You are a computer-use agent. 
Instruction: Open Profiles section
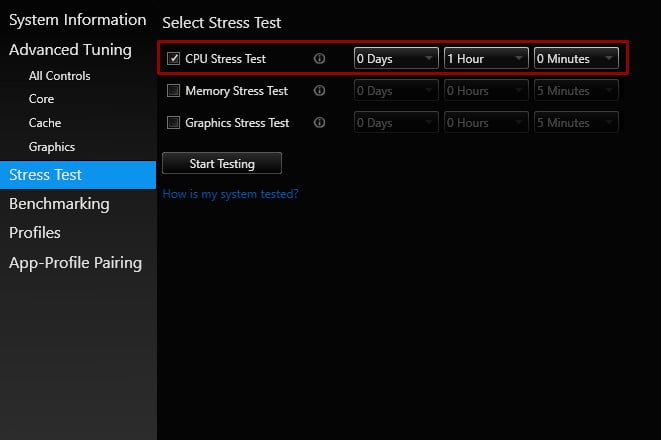(35, 233)
